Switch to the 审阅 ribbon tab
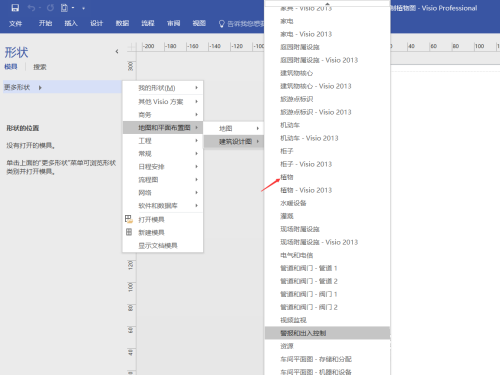This screenshot has width=500, height=375. click(x=174, y=23)
